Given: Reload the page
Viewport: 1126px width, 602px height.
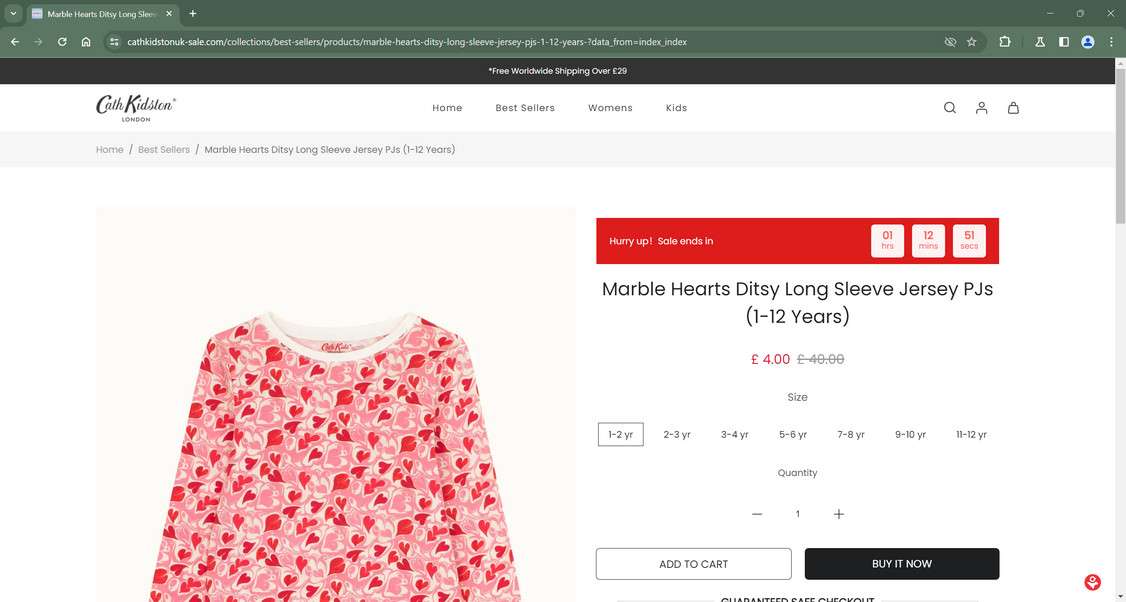Looking at the screenshot, I should pos(61,42).
